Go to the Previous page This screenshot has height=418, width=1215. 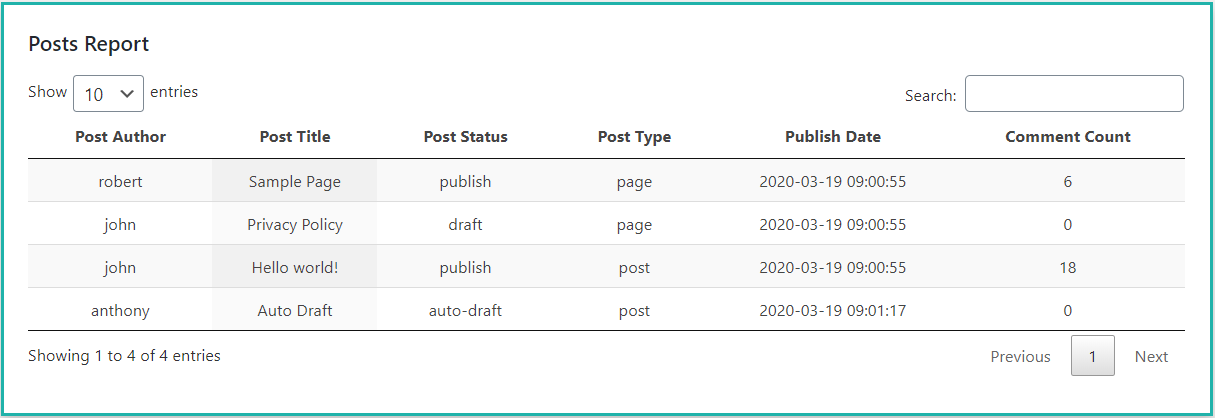tap(1020, 356)
